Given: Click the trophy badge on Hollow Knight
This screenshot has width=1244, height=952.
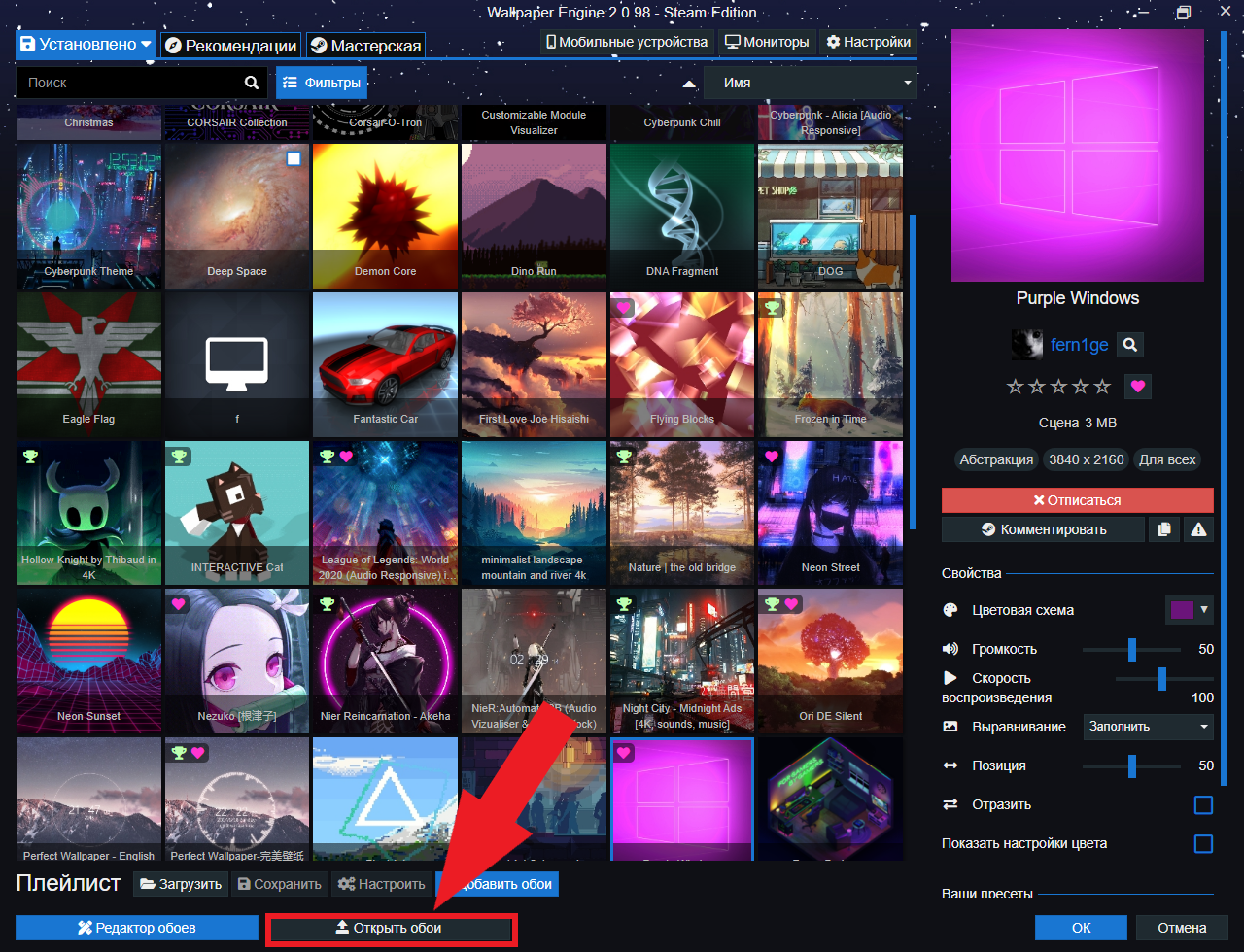Looking at the screenshot, I should (31, 456).
